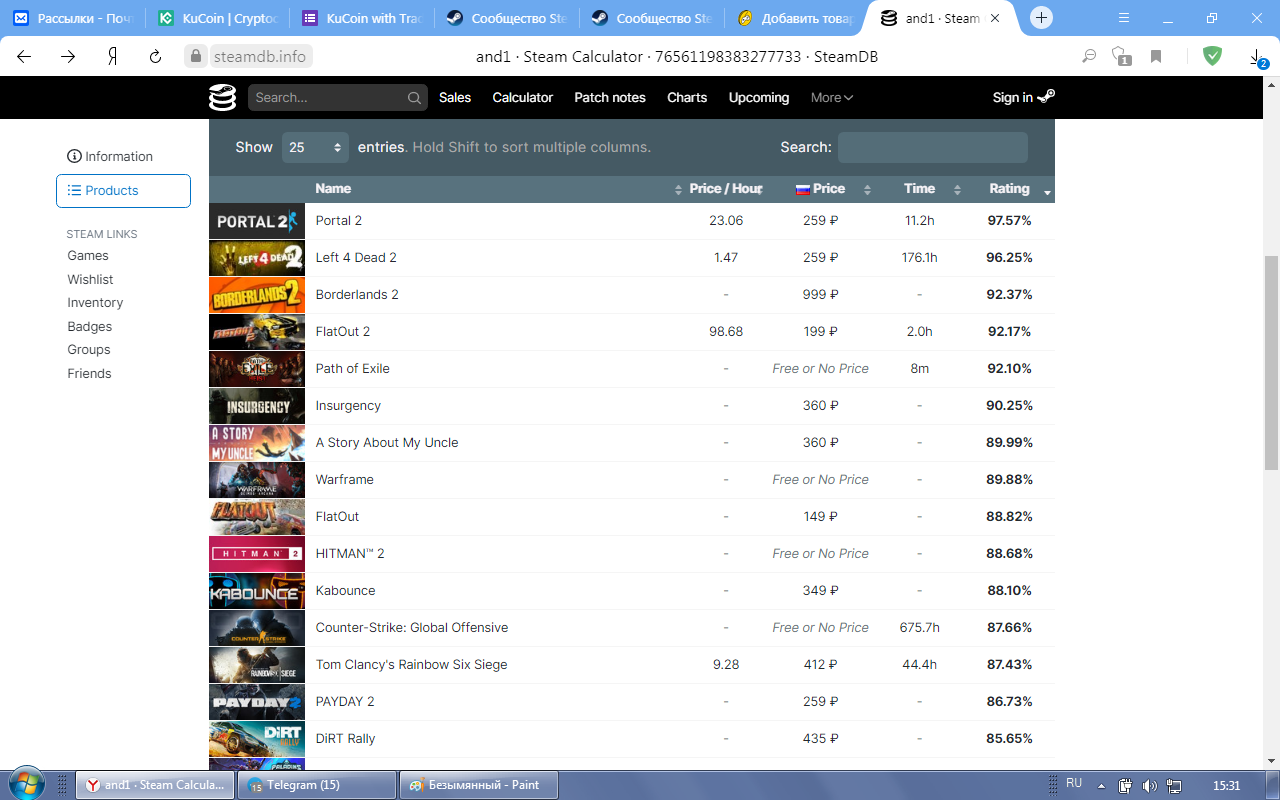Switch to the Рассылки mail browser tab
Viewport: 1280px width, 800px height.
[73, 18]
